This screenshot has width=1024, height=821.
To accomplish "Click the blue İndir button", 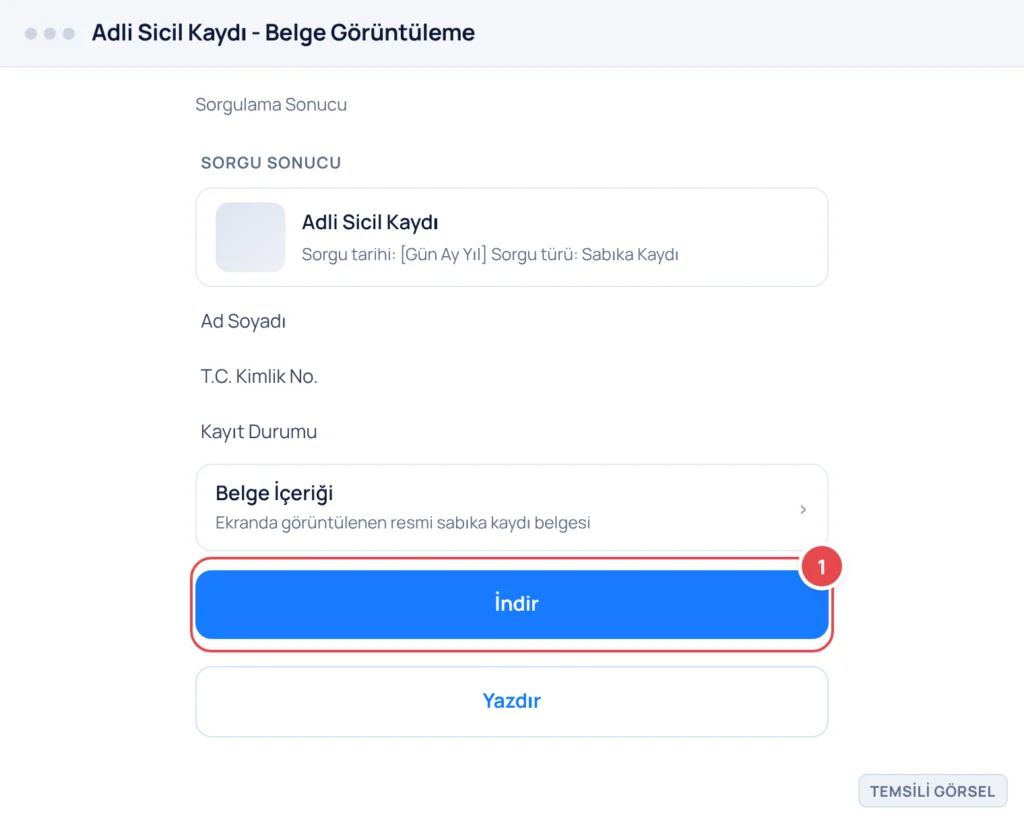I will 512,604.
